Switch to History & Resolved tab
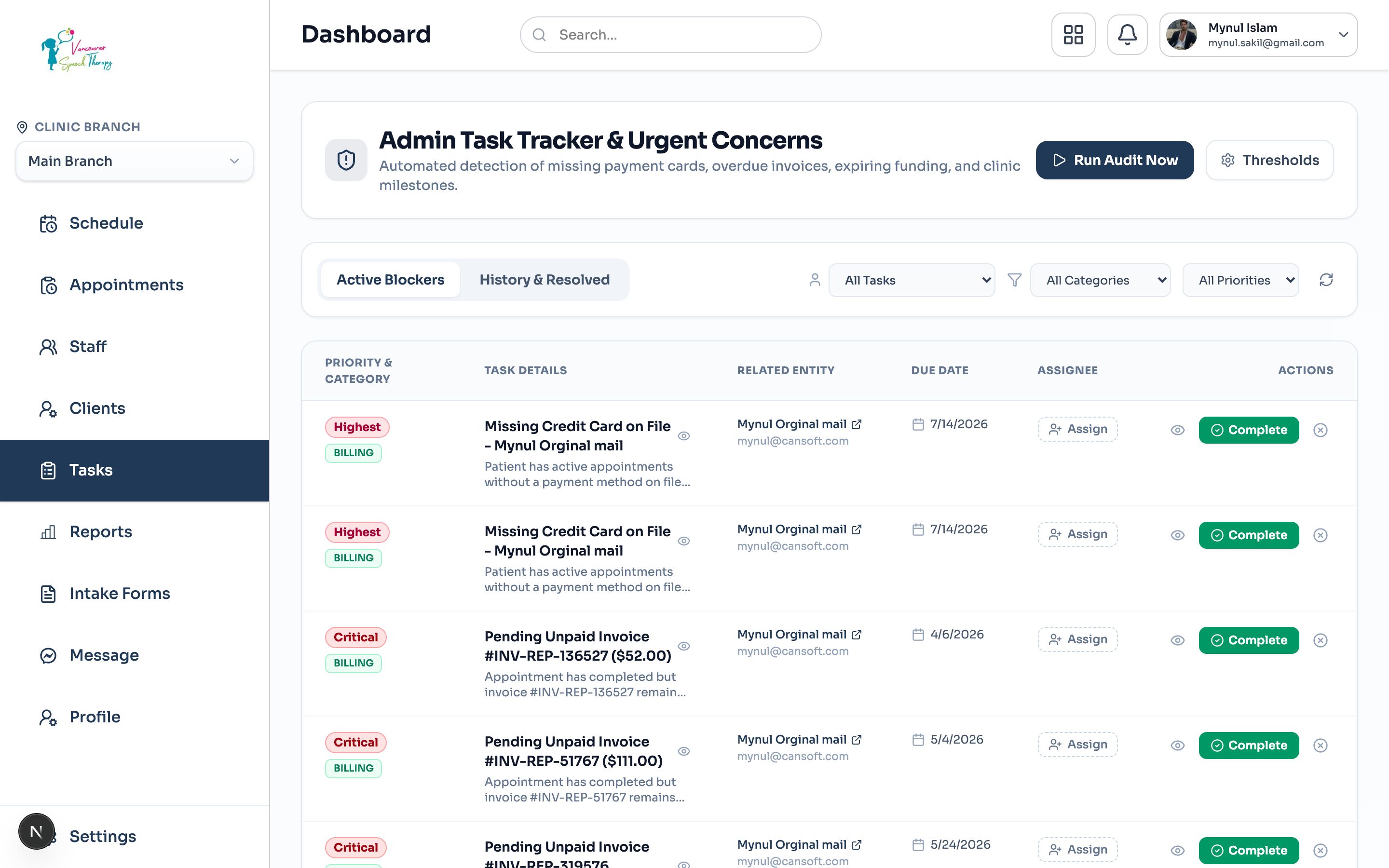This screenshot has width=1389, height=868. [544, 280]
